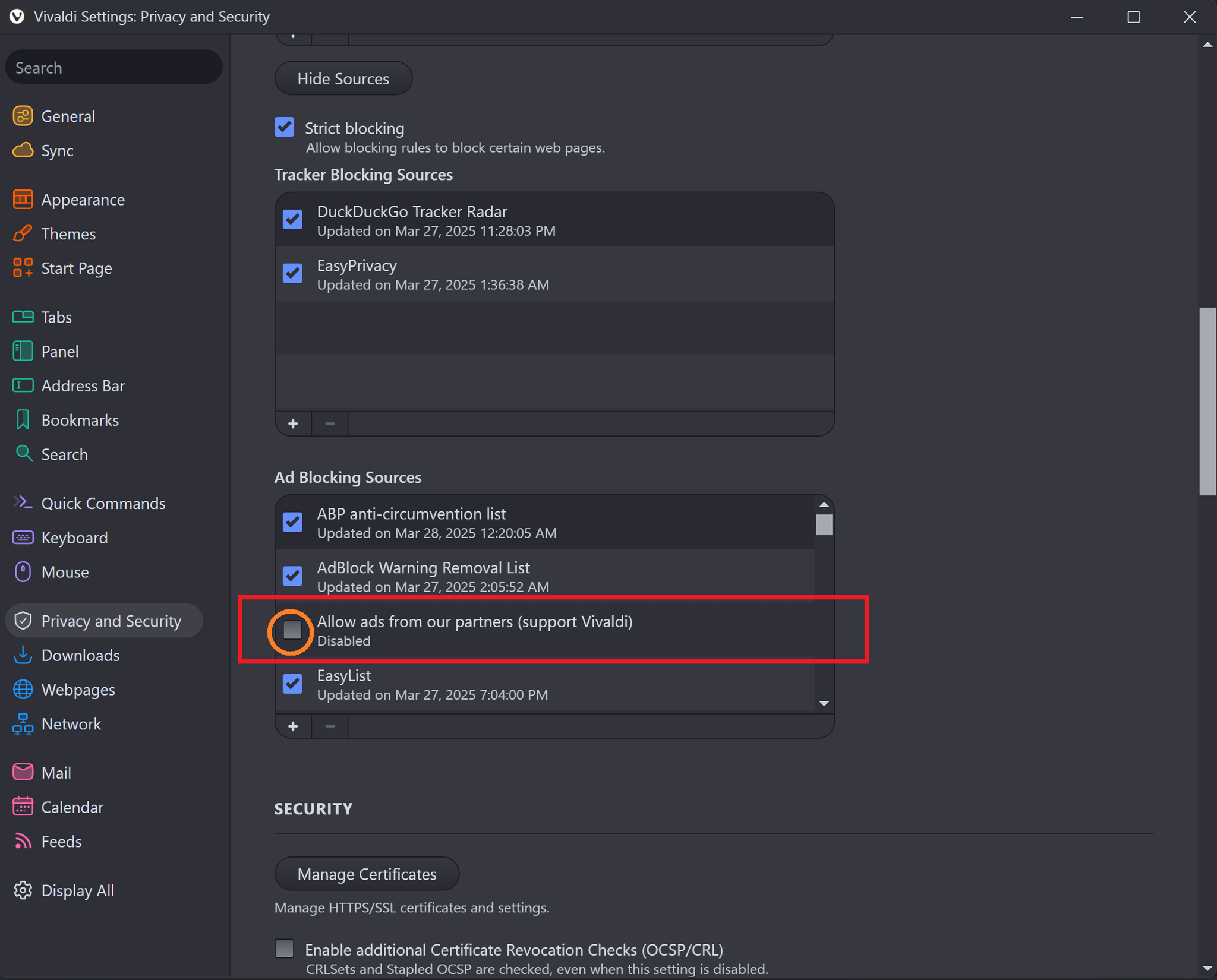Enable Allow ads from our partners

pos(292,630)
